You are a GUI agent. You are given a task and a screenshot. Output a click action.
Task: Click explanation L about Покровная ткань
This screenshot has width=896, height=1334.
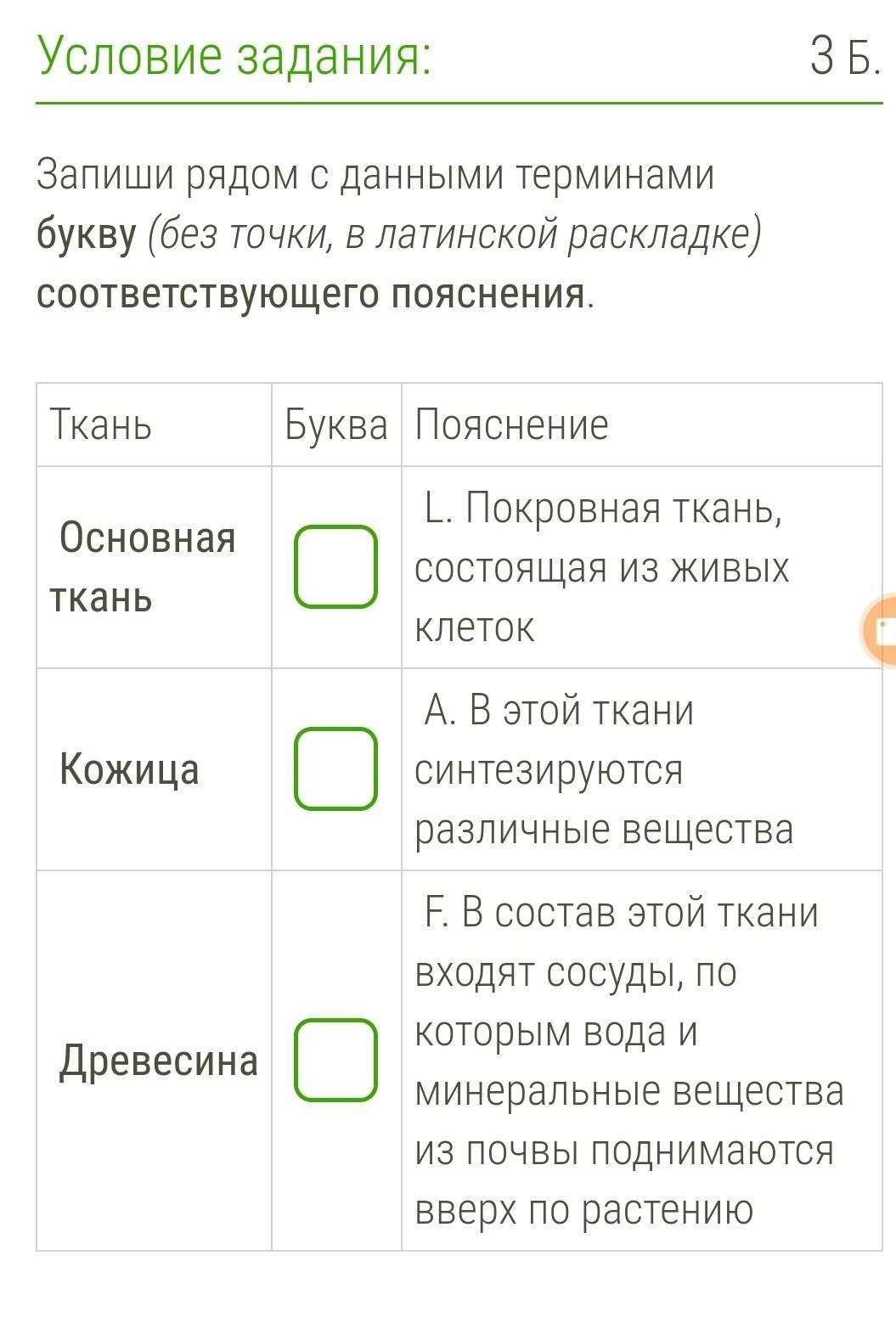600,567
